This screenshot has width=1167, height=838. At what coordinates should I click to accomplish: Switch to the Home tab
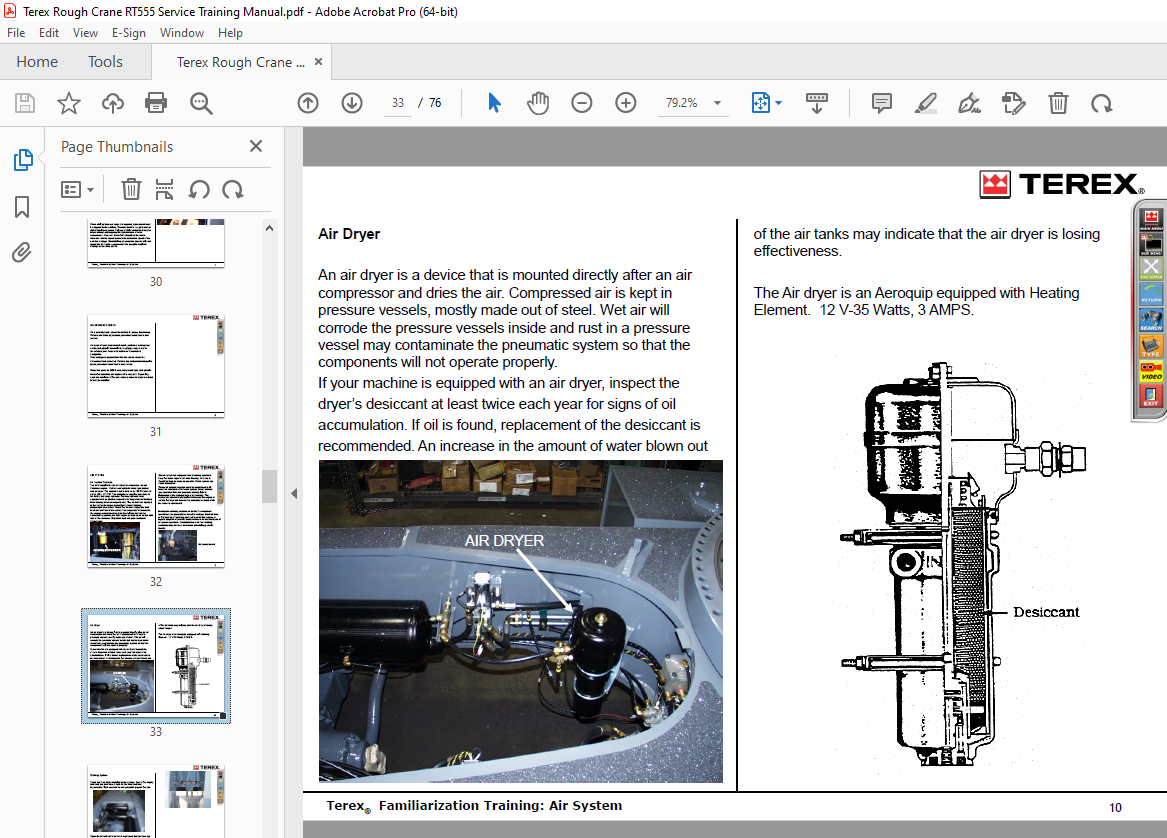(x=37, y=62)
